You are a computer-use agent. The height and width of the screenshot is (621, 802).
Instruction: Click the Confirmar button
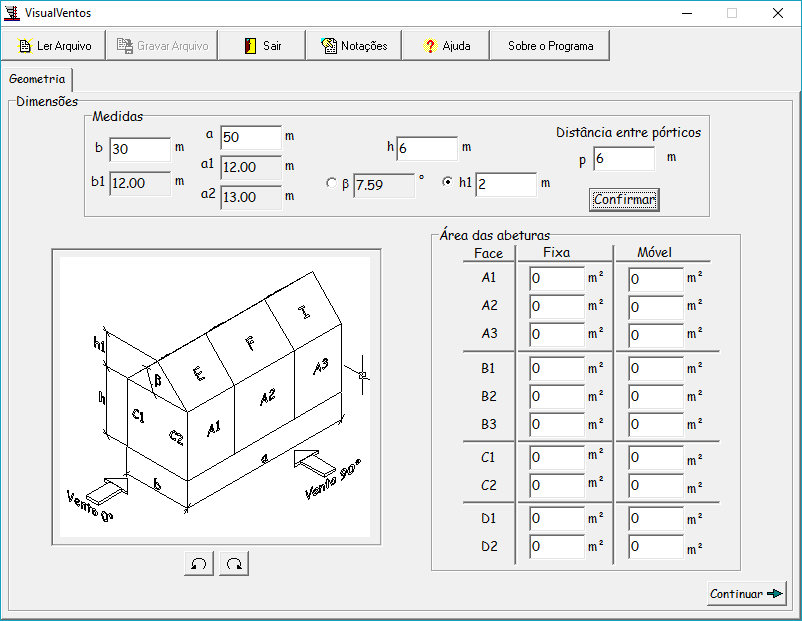(624, 199)
